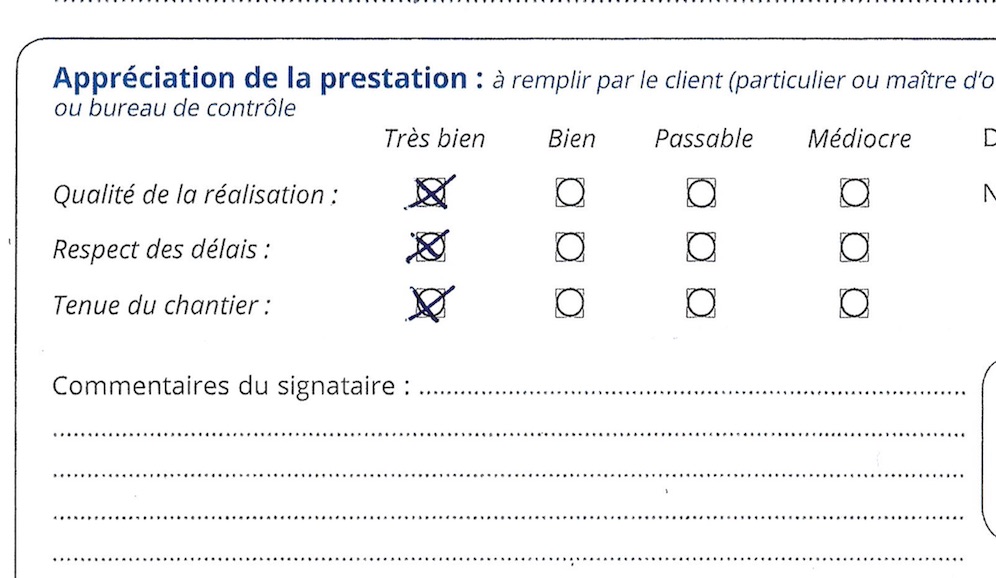Click the Passable column header
996x578 pixels.
click(x=704, y=138)
